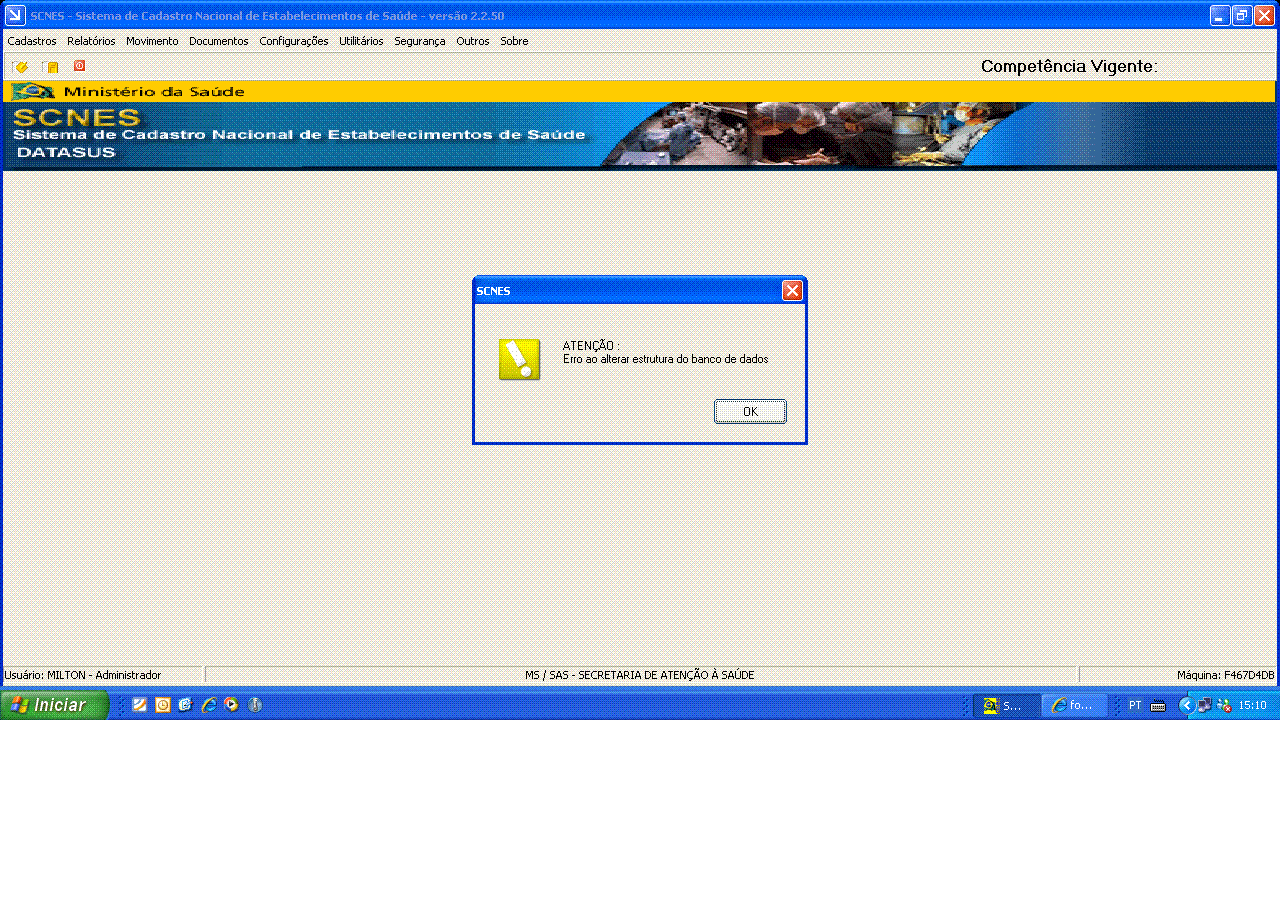Viewport: 1280px width, 900px height.
Task: Click the yellow document toolbar icon
Action: (50, 67)
